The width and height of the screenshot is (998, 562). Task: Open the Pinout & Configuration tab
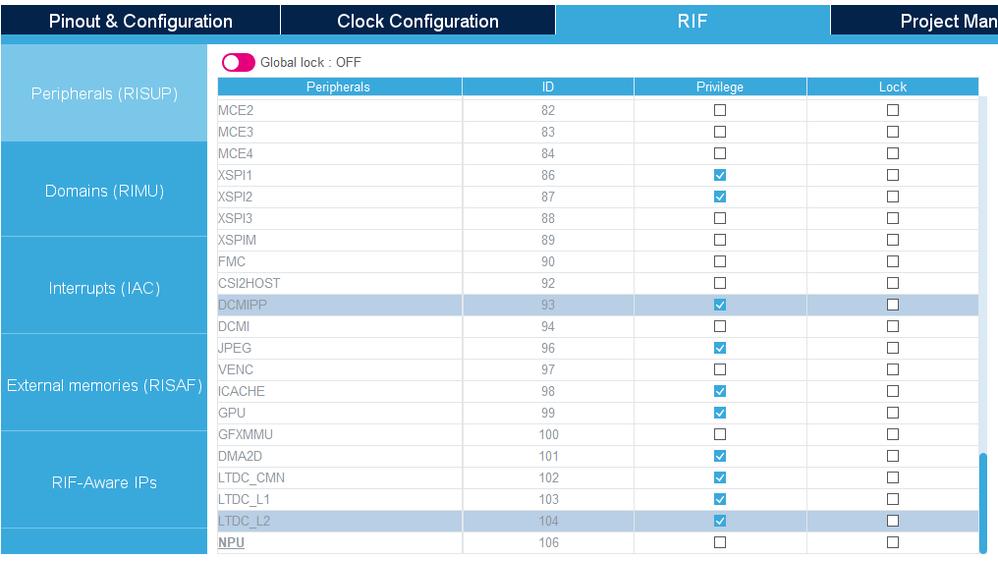point(141,21)
